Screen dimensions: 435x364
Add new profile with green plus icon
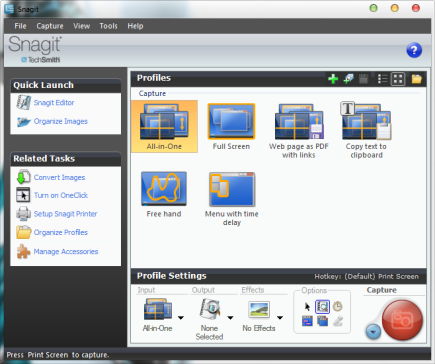333,79
